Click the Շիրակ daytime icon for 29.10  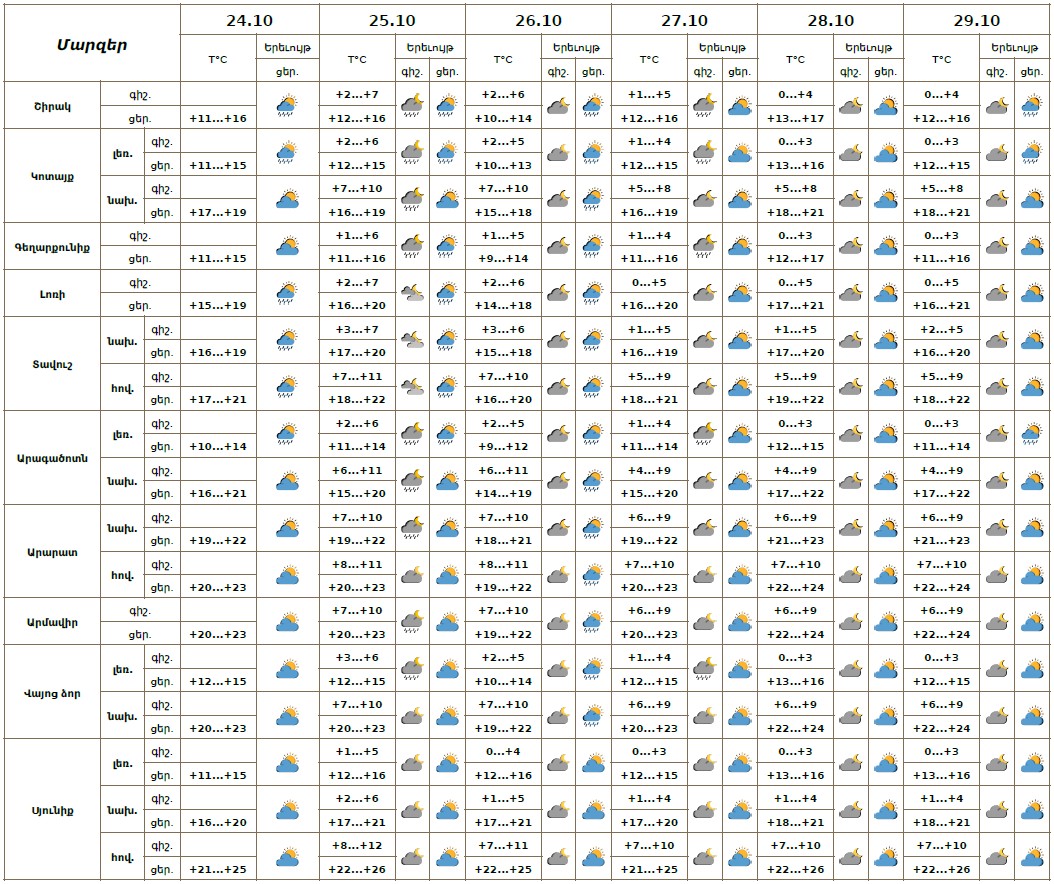(x=1031, y=105)
